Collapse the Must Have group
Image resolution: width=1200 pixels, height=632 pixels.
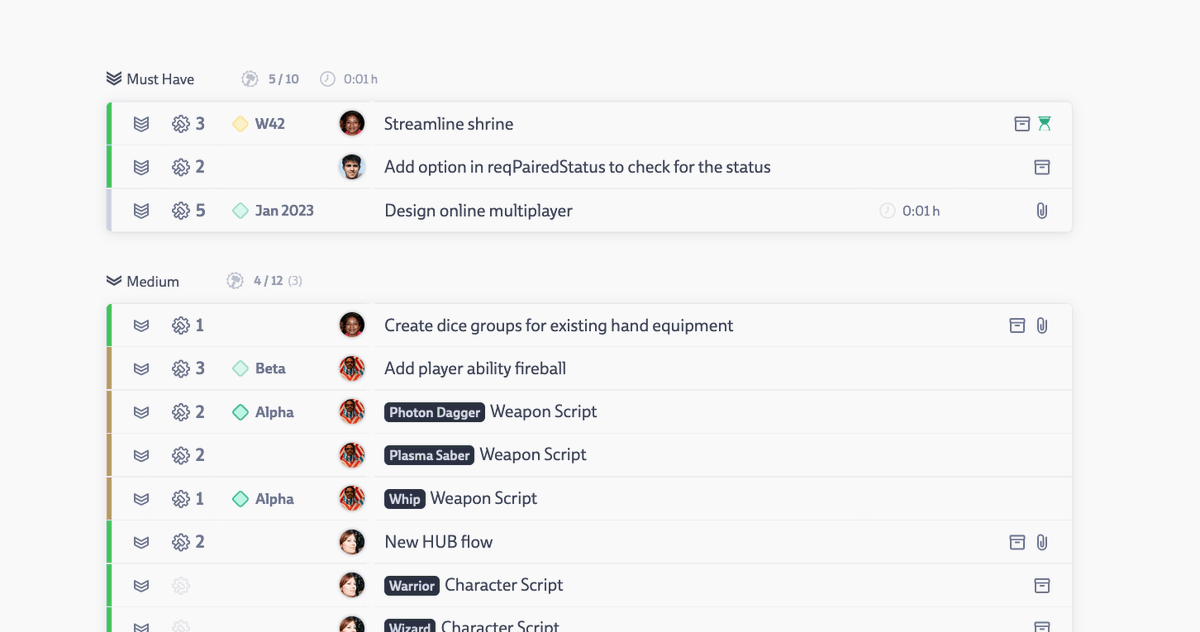click(x=112, y=78)
